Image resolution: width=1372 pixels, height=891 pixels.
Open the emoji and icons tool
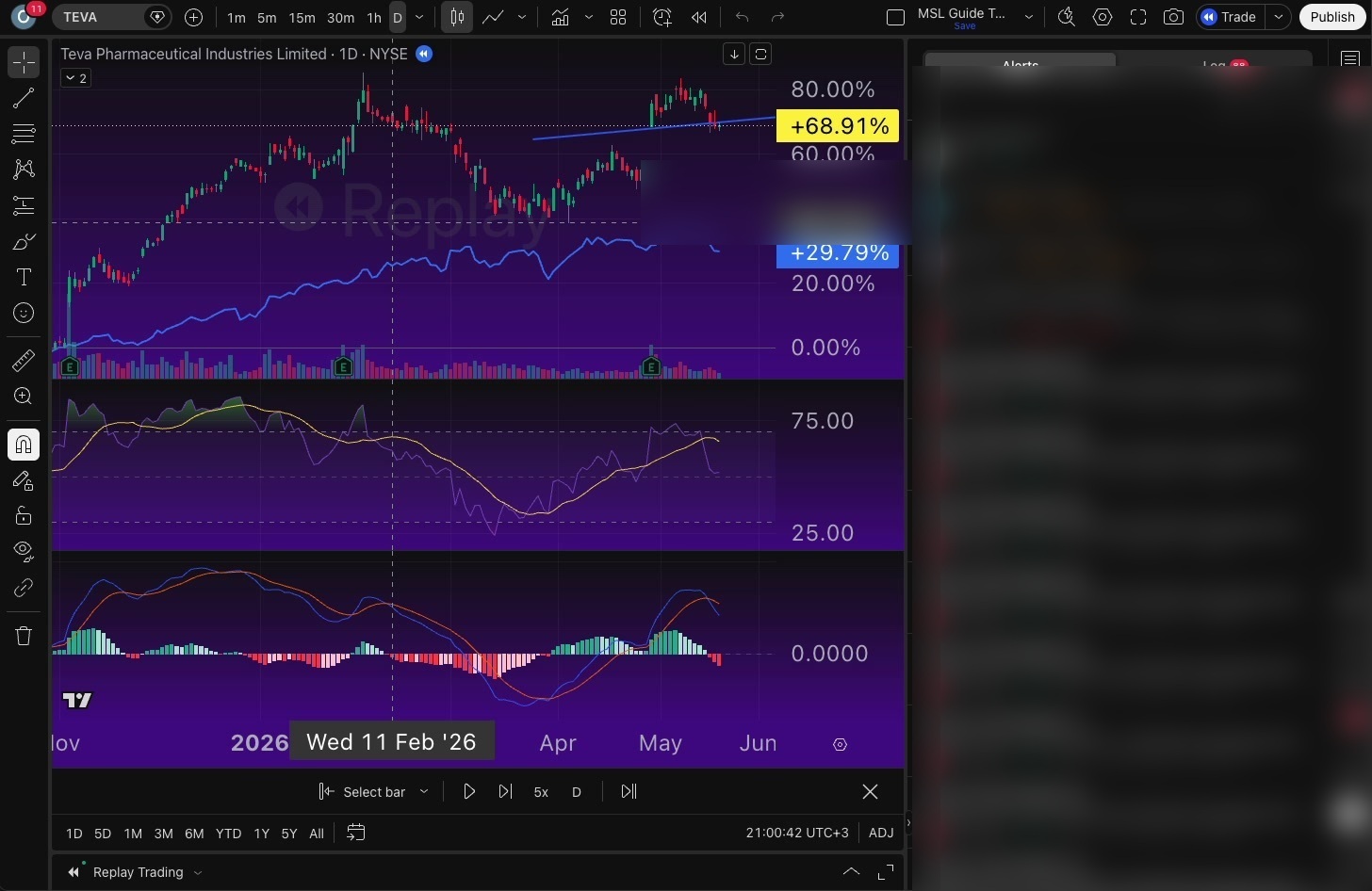click(x=24, y=313)
